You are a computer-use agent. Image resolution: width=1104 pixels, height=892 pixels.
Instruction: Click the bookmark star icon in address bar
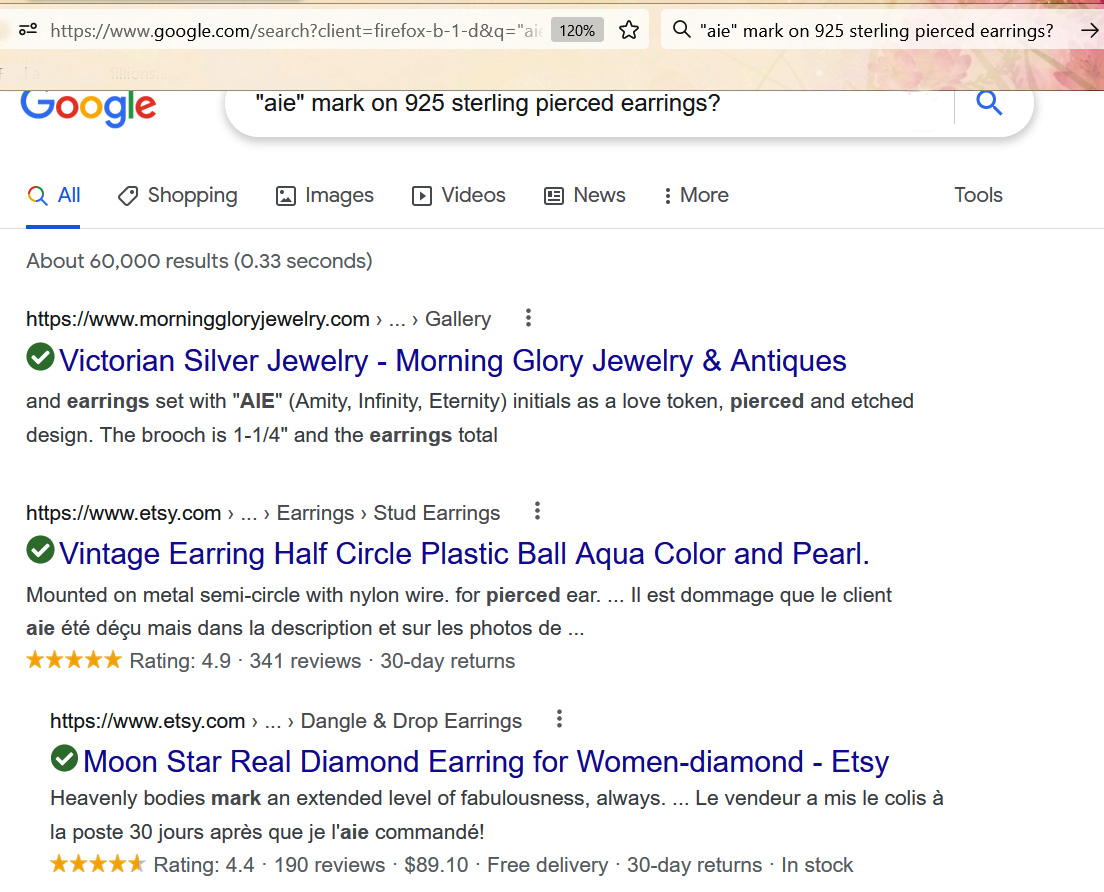click(x=629, y=30)
